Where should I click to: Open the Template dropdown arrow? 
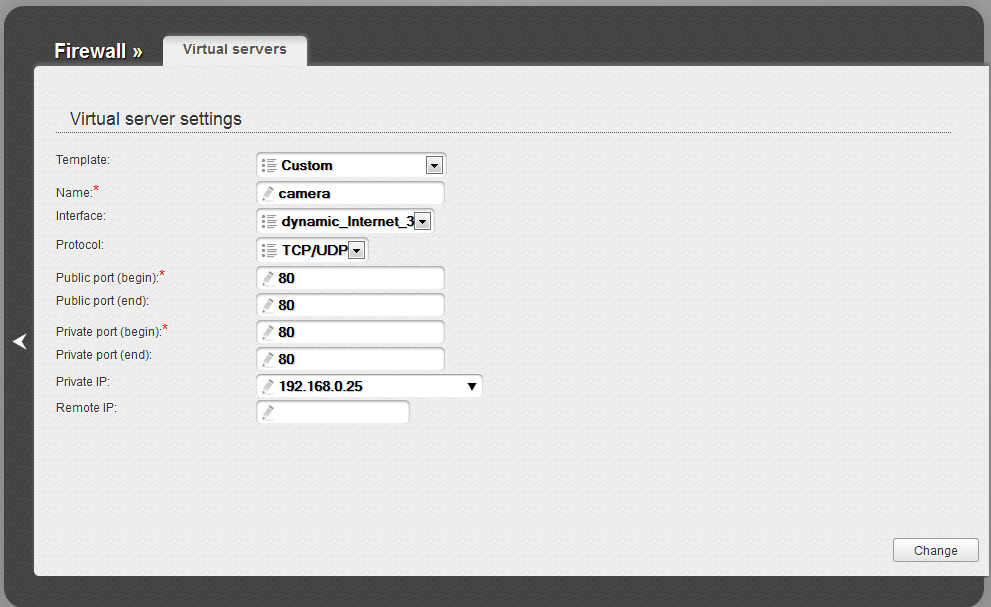[x=434, y=166]
